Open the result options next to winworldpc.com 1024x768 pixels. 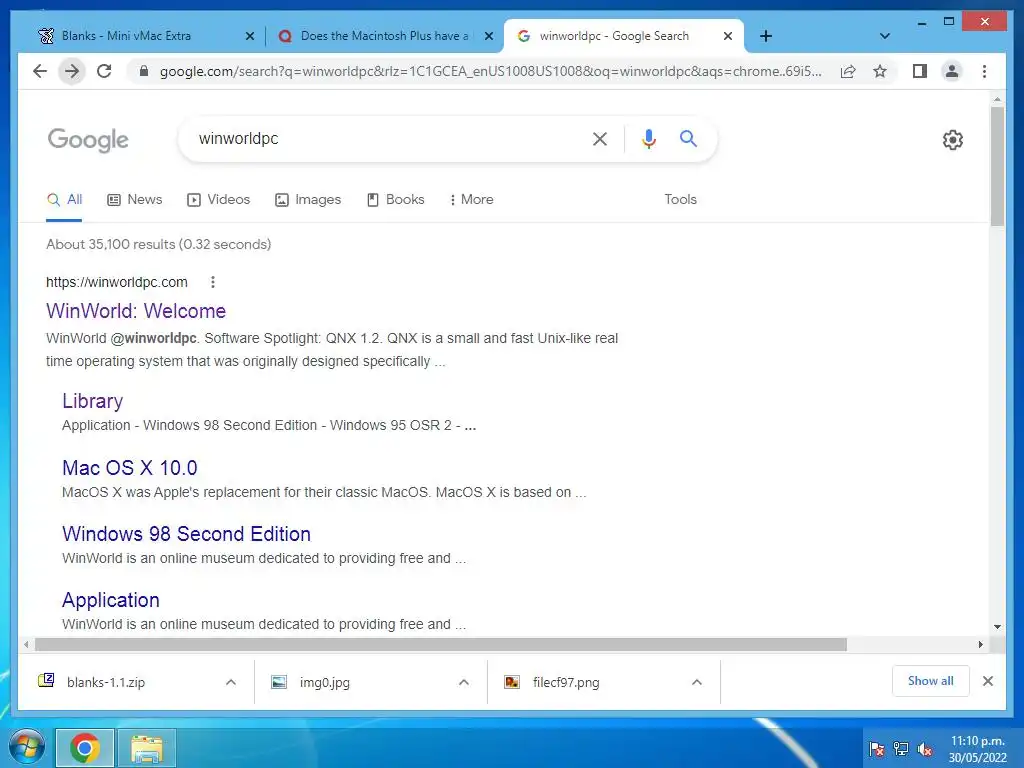pos(212,281)
